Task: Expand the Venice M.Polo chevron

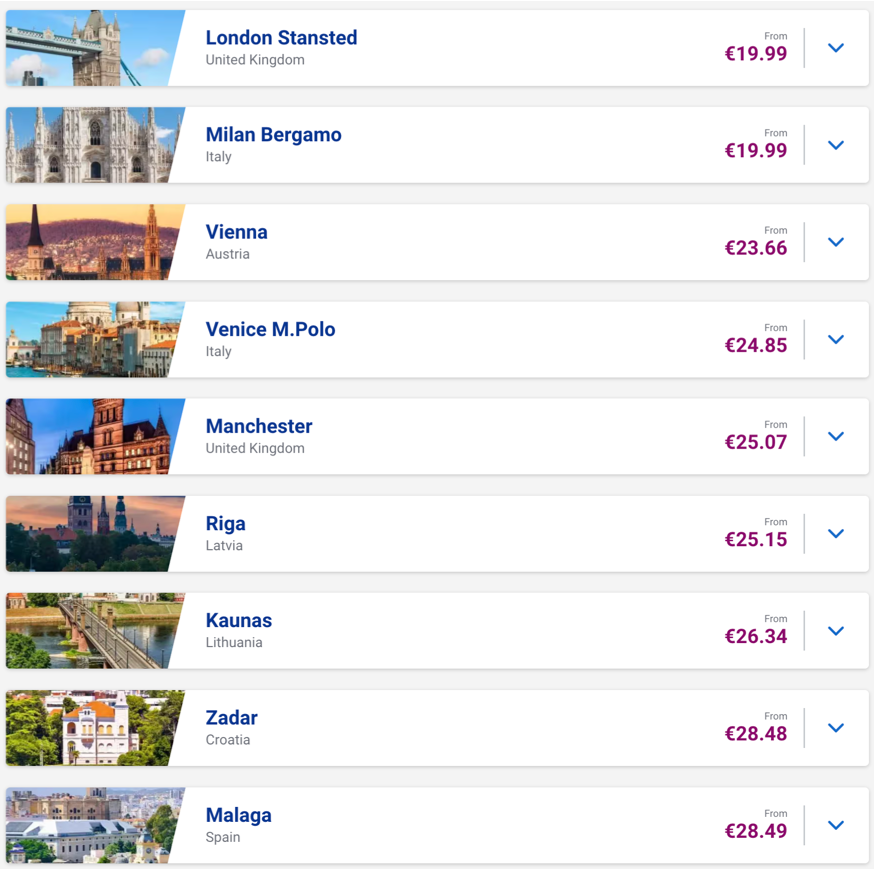Action: [x=836, y=339]
